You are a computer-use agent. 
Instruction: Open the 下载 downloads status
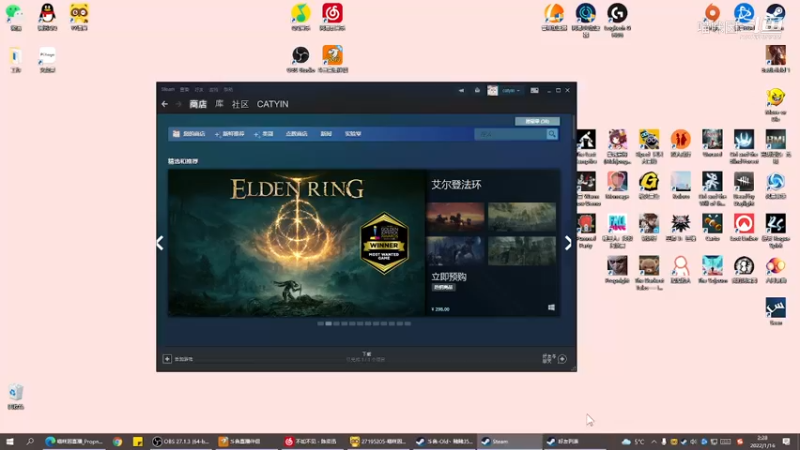[x=366, y=357]
